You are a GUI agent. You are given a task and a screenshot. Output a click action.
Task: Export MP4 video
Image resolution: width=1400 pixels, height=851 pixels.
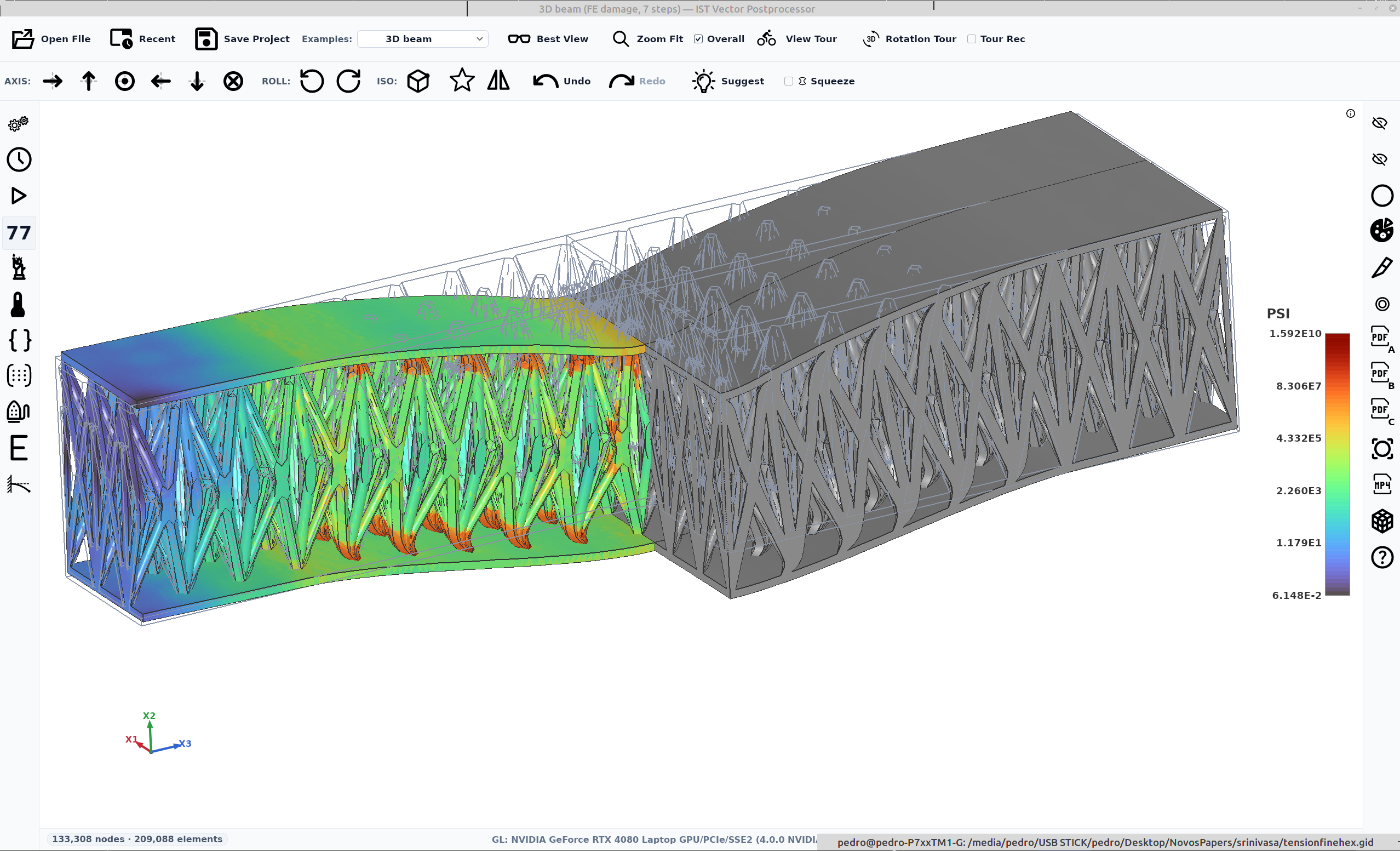click(1382, 484)
